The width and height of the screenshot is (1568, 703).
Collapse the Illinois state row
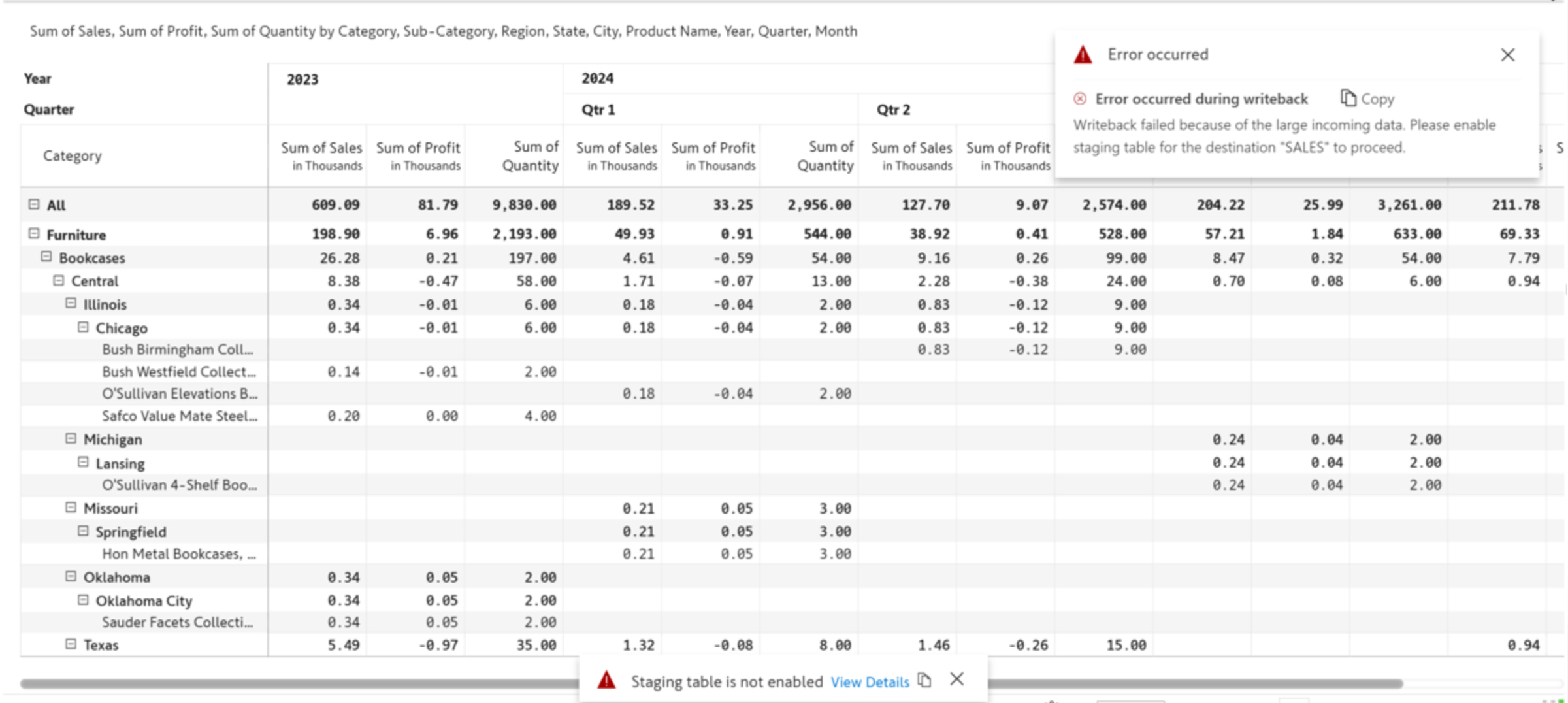(x=71, y=303)
